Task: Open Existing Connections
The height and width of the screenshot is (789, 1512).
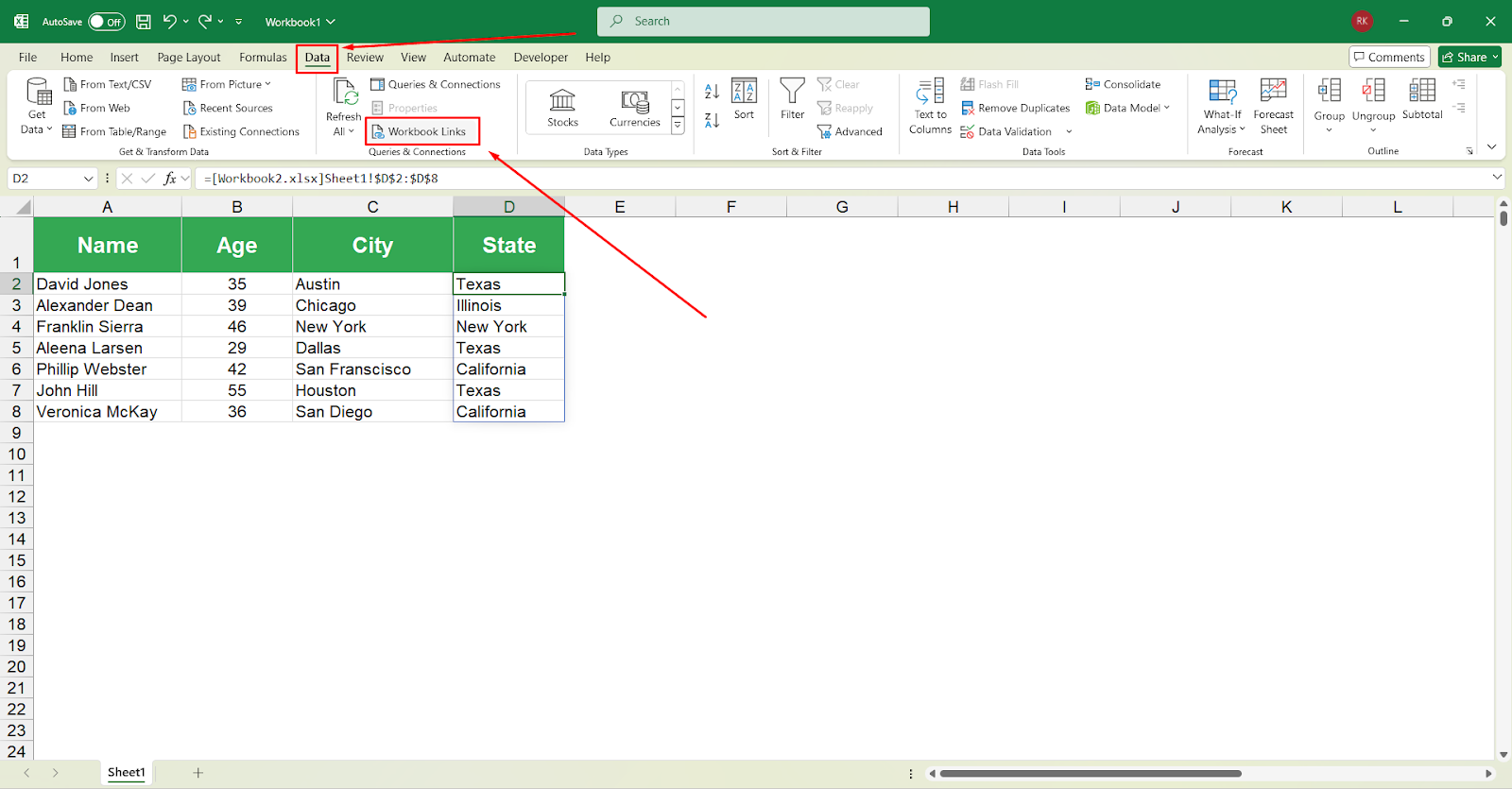Action: 241,131
